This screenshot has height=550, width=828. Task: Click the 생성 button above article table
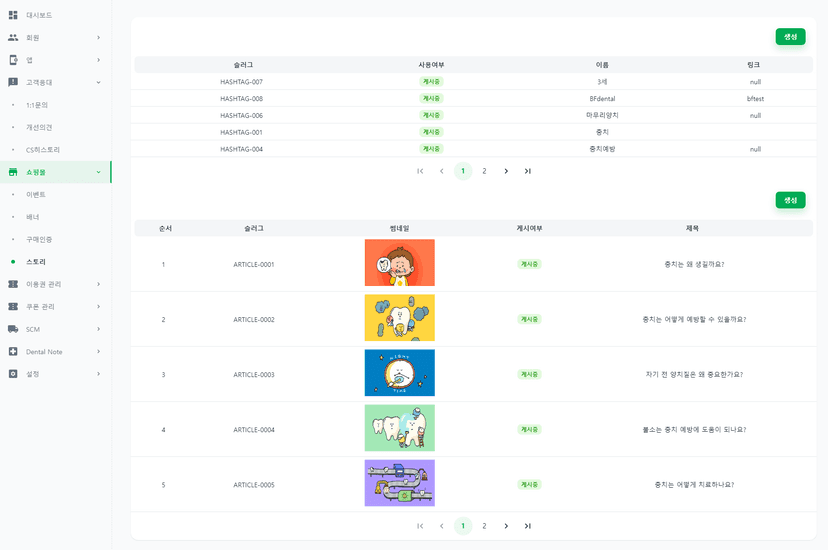click(790, 200)
